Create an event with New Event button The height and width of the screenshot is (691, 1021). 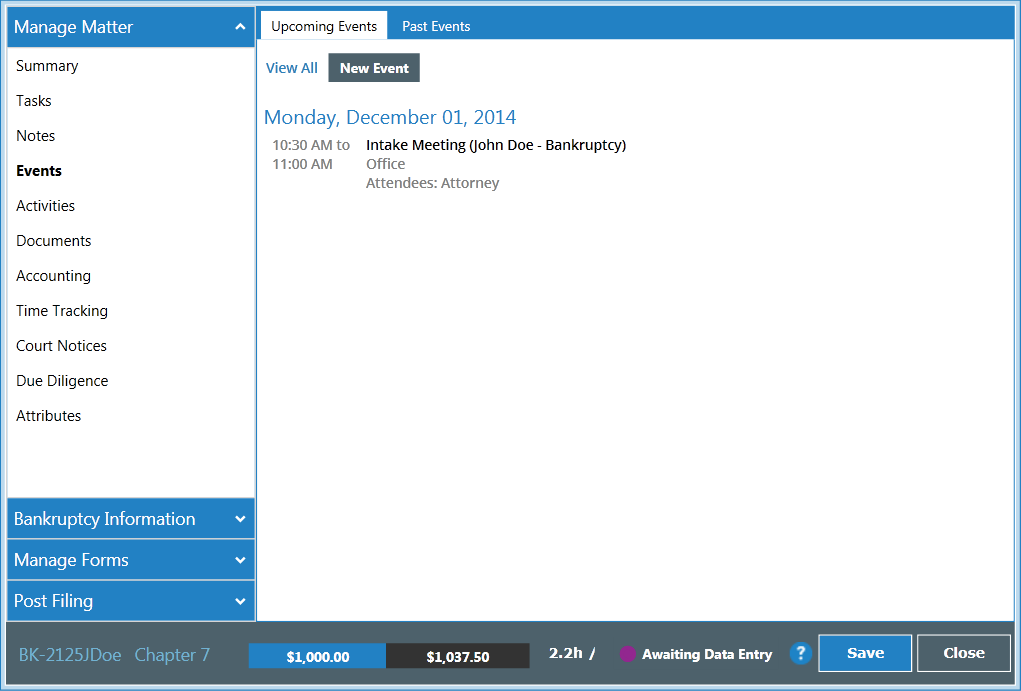tap(373, 67)
